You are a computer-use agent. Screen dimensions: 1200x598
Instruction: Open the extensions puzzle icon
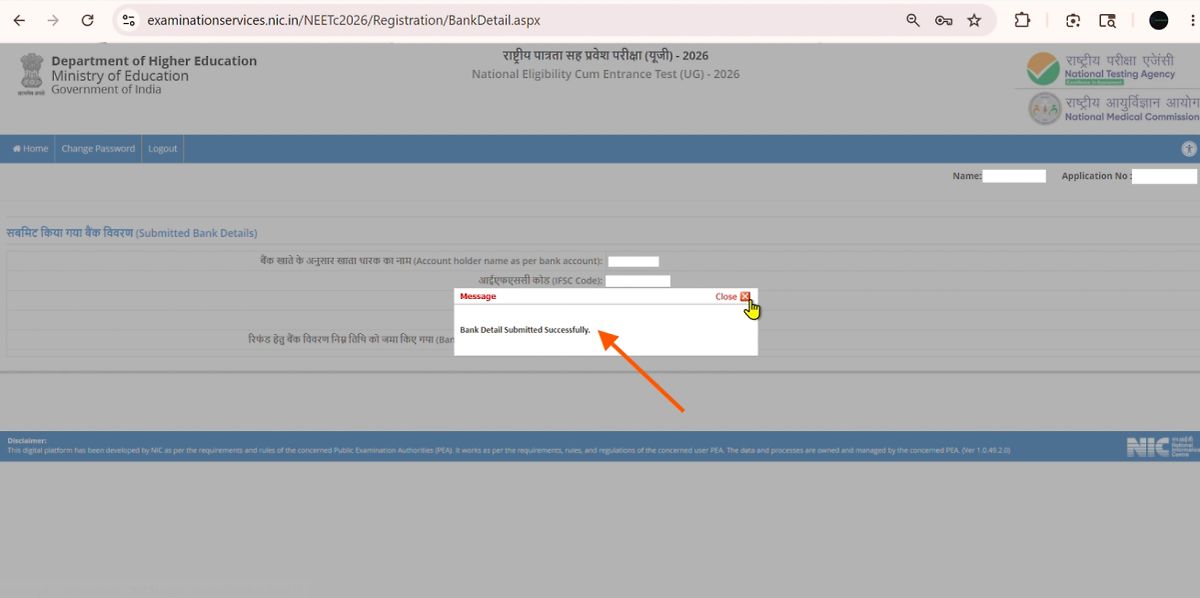(1022, 20)
